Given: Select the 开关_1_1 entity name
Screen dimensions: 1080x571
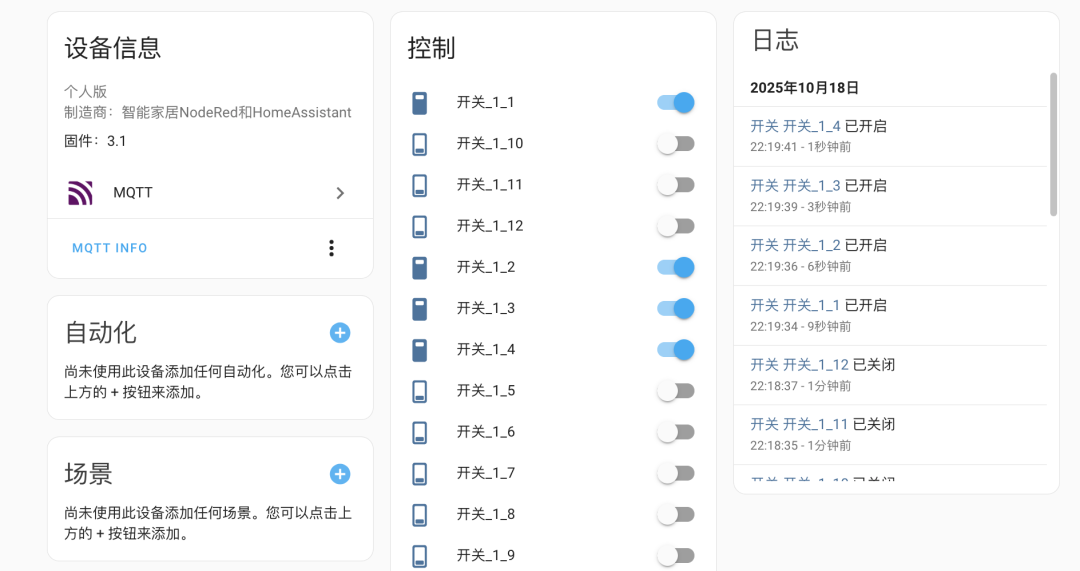Looking at the screenshot, I should (x=485, y=103).
